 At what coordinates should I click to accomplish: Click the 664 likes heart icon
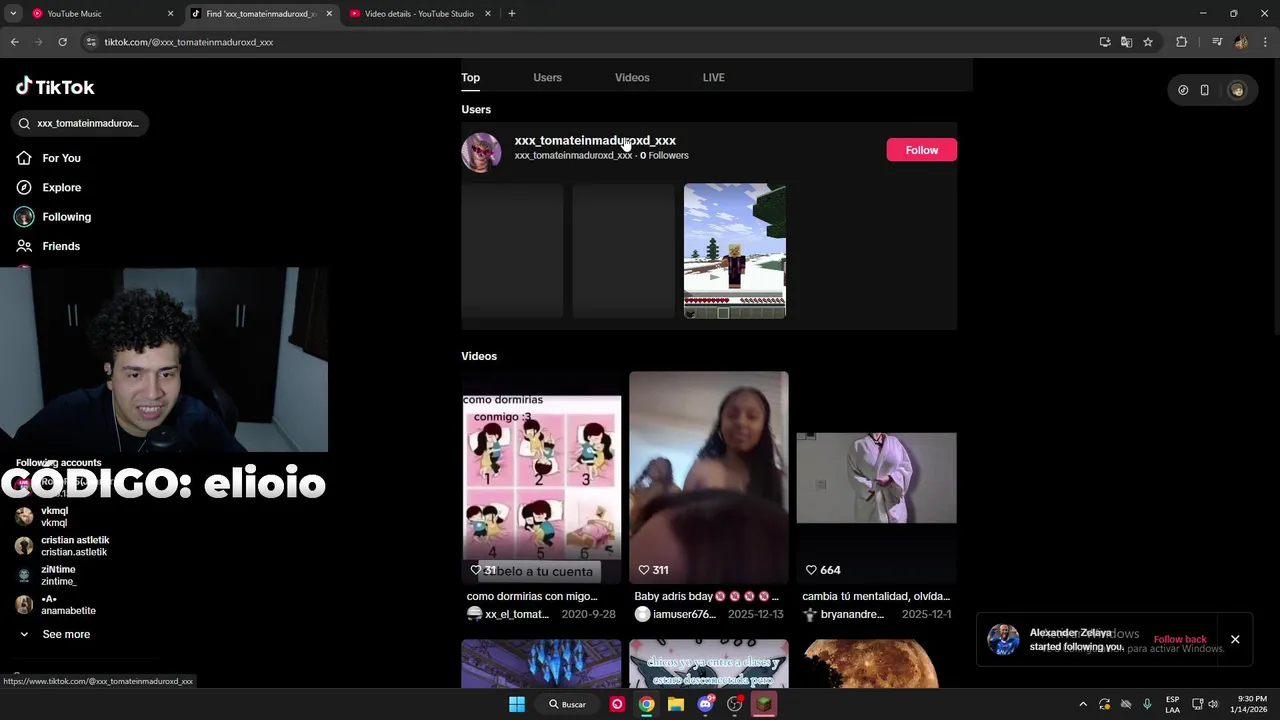point(811,570)
